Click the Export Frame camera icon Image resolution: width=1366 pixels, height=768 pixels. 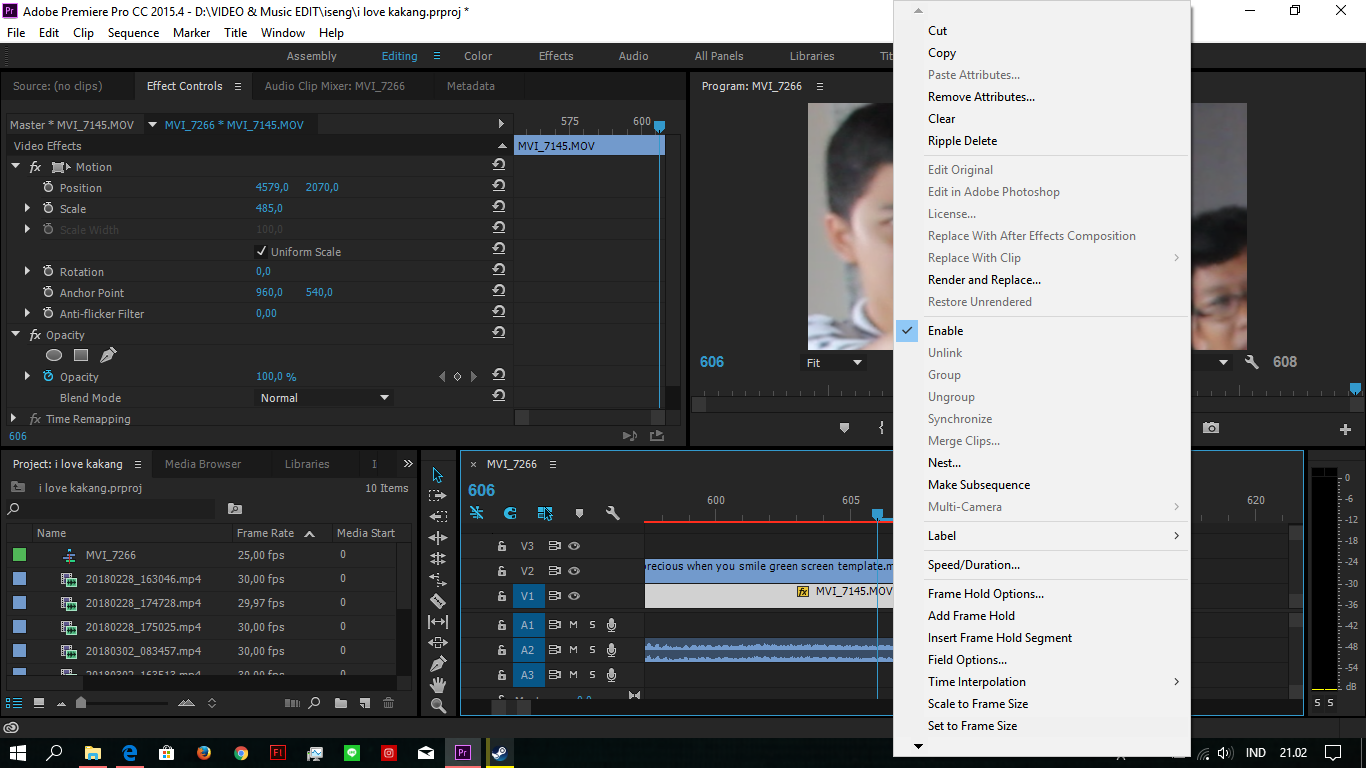pos(1211,428)
